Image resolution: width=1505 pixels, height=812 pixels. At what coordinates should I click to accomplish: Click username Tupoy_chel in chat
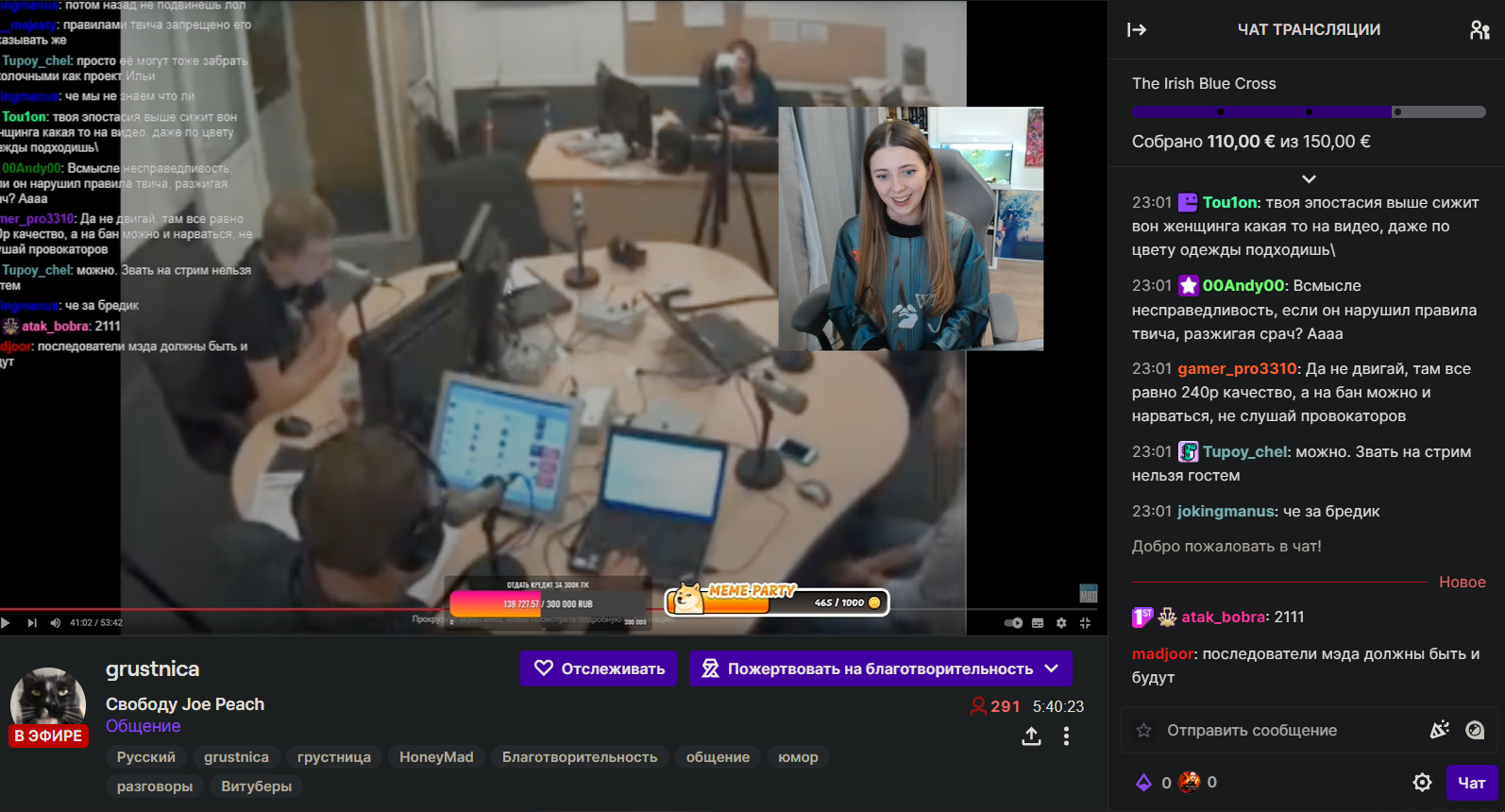click(1245, 452)
